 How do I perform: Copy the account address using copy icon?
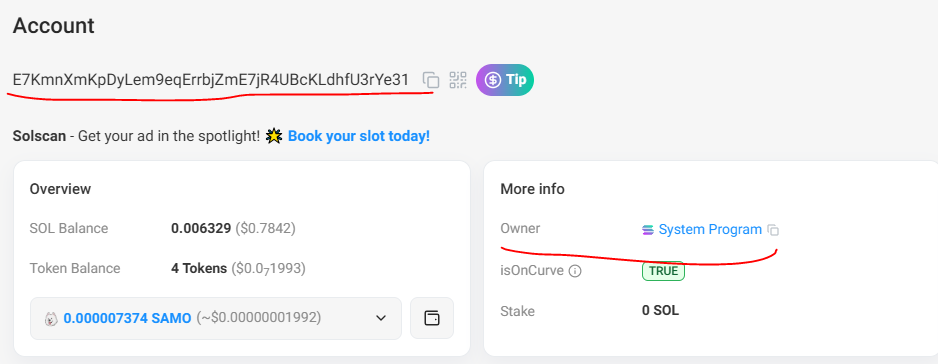(x=431, y=80)
